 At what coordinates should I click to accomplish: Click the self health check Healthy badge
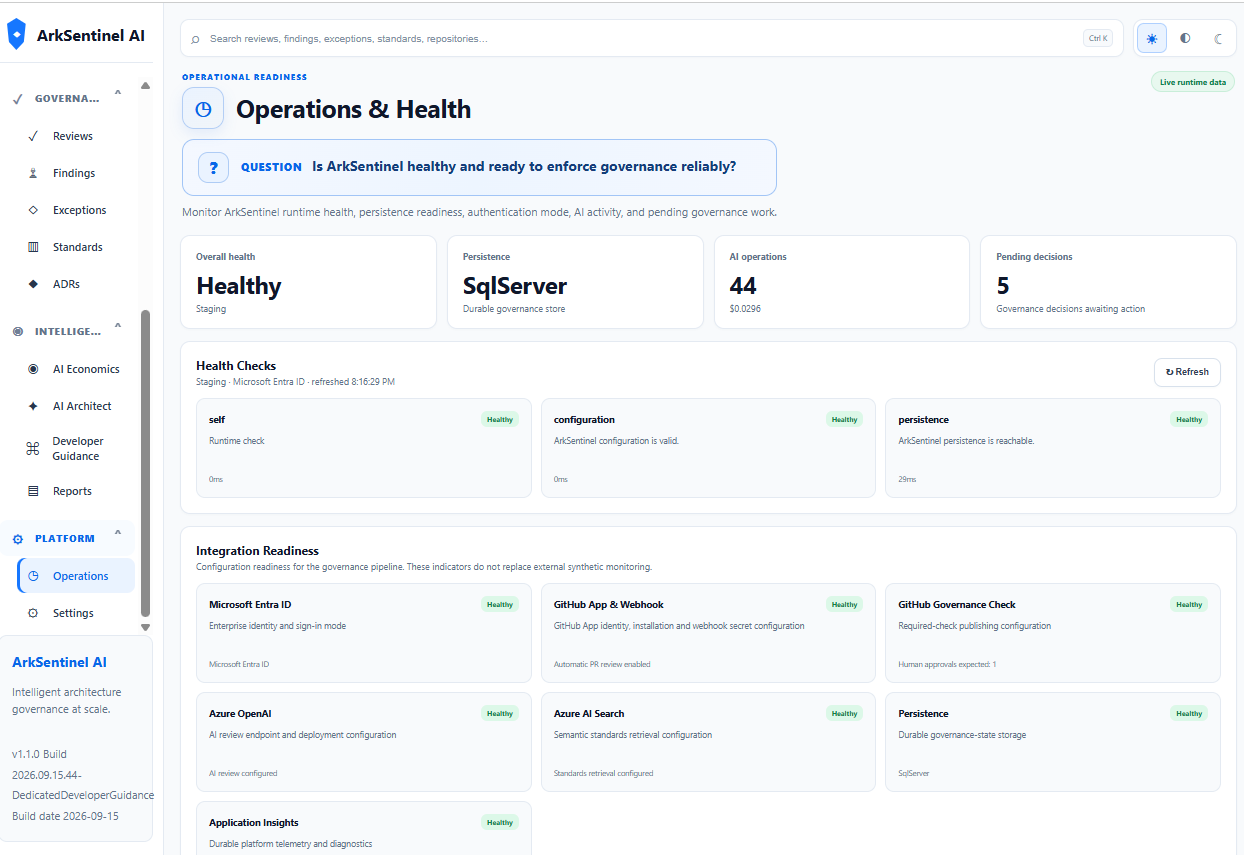click(x=500, y=420)
